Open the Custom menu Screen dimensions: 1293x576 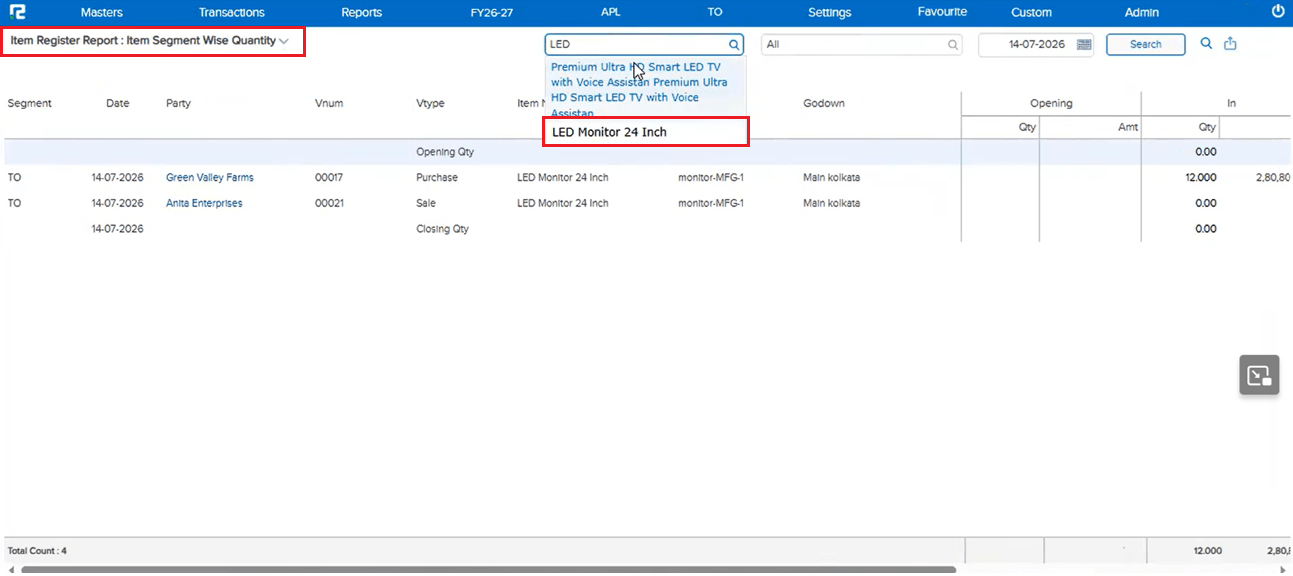(x=1031, y=13)
